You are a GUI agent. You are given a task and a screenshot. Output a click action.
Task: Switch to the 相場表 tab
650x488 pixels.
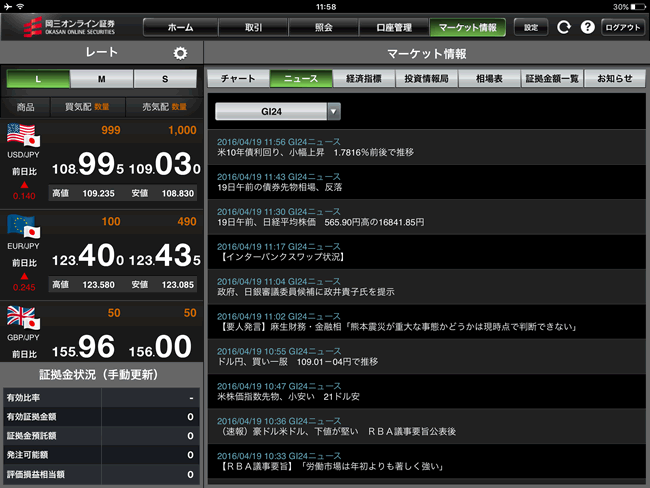click(x=489, y=78)
